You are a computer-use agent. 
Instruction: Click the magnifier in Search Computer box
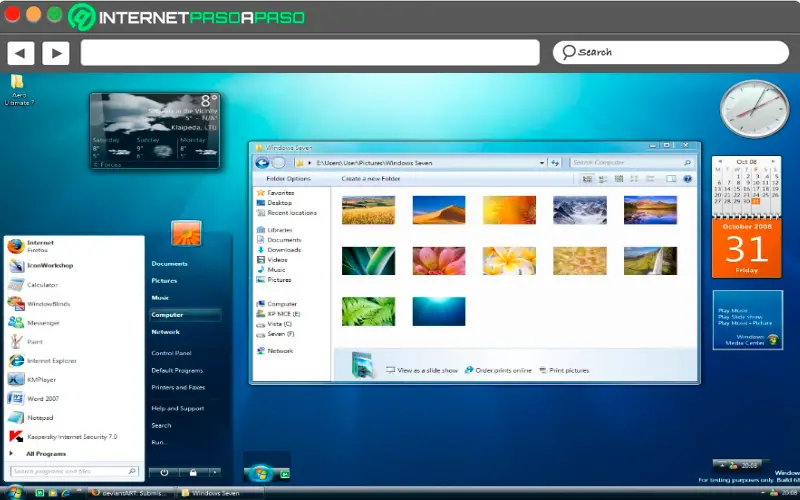tap(687, 163)
